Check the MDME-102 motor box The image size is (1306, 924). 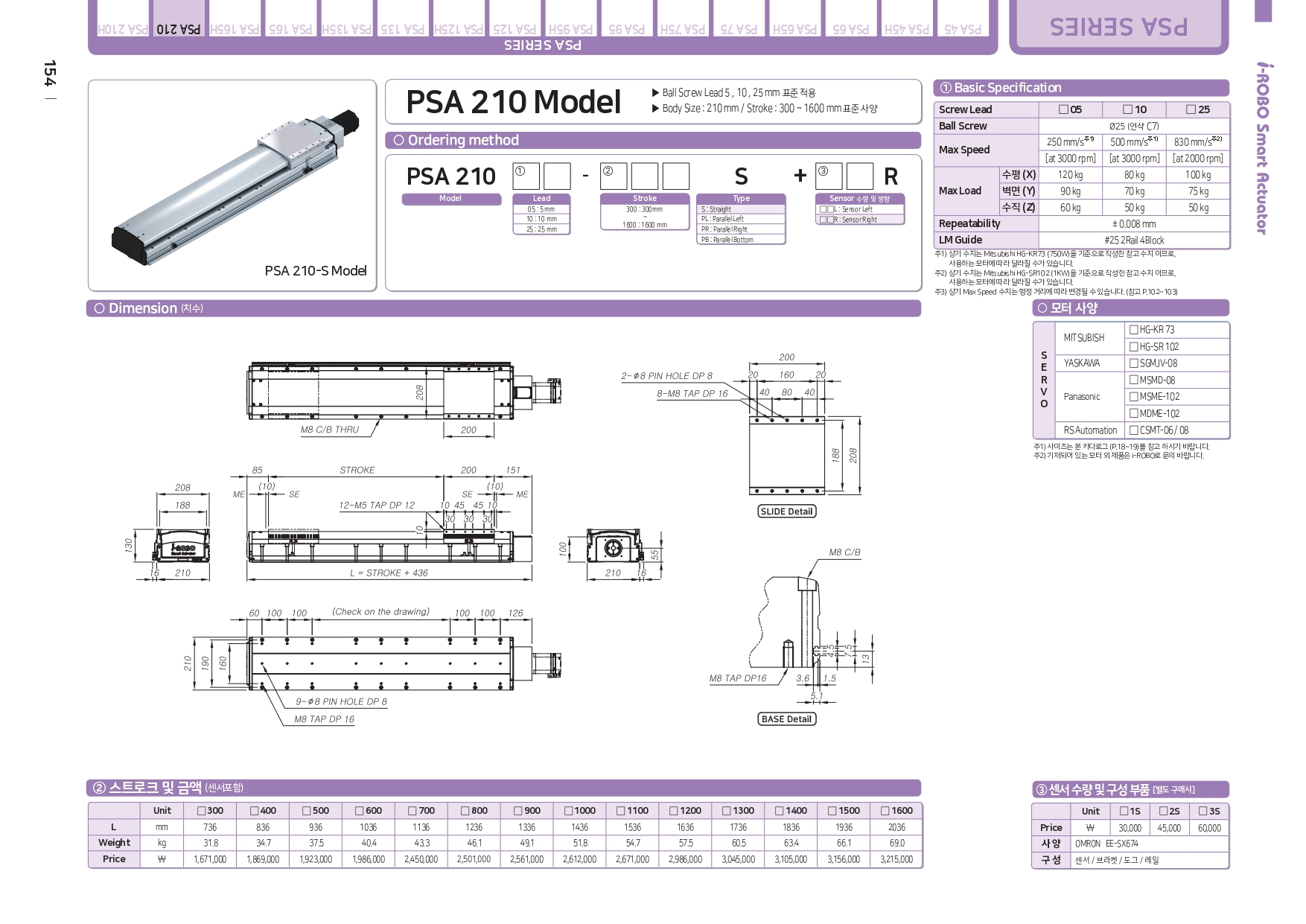coord(1134,413)
